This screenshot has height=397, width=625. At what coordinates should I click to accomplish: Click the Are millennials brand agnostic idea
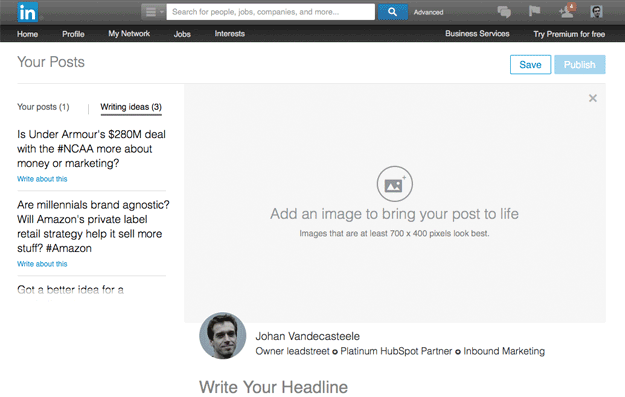click(93, 226)
